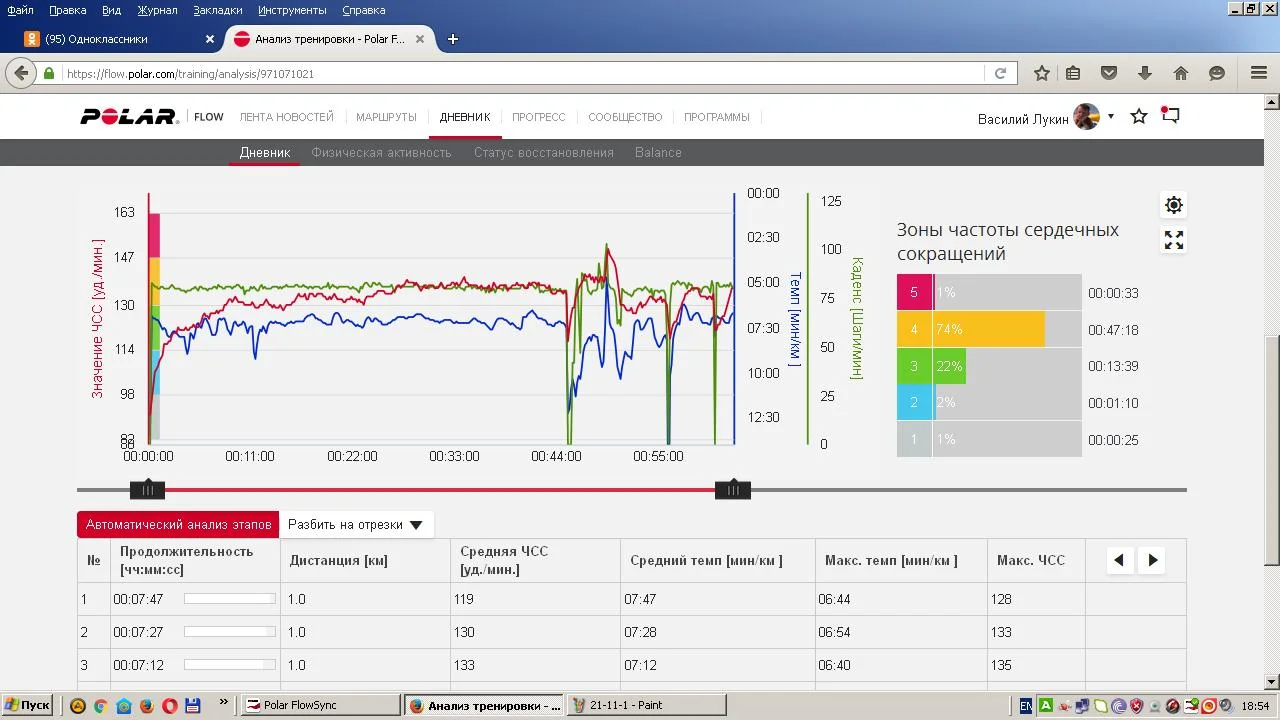The height and width of the screenshot is (720, 1280).
Task: Open notifications icon next to star
Action: coord(1170,116)
